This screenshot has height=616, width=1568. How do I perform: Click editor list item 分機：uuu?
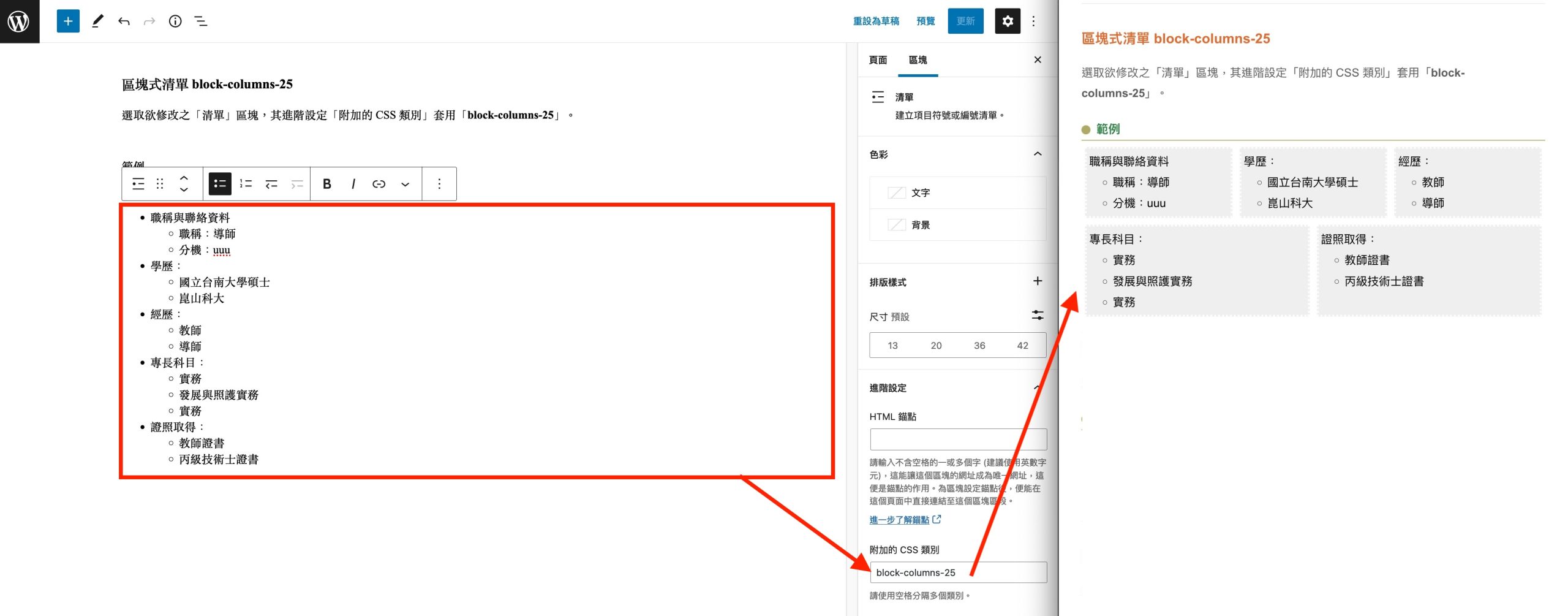205,250
